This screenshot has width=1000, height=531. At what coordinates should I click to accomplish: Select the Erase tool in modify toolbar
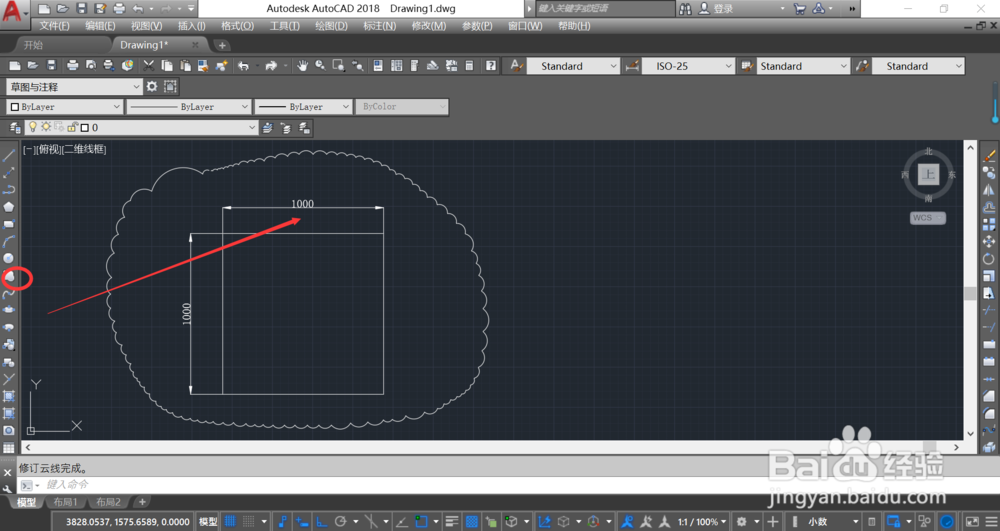click(989, 155)
